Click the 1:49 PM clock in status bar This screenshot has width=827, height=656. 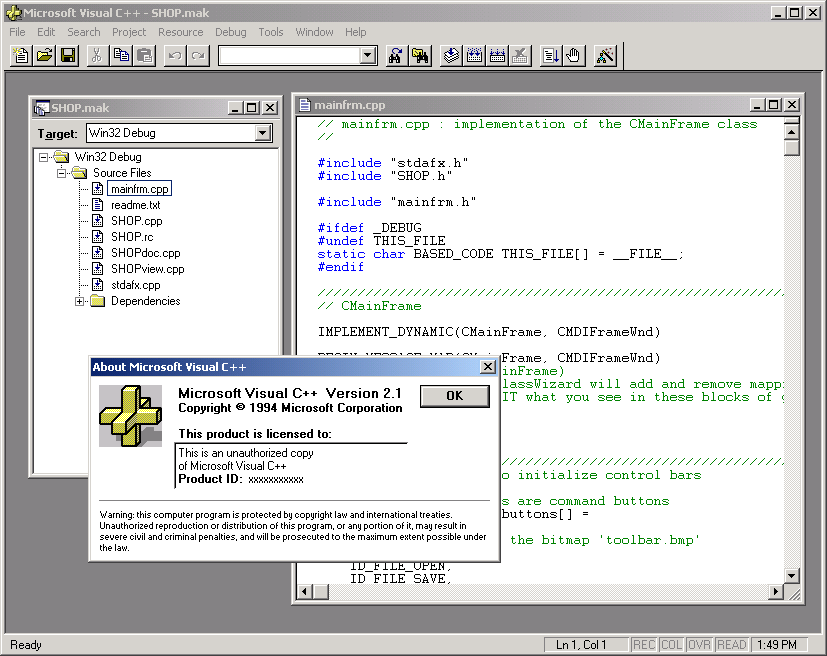coord(777,645)
